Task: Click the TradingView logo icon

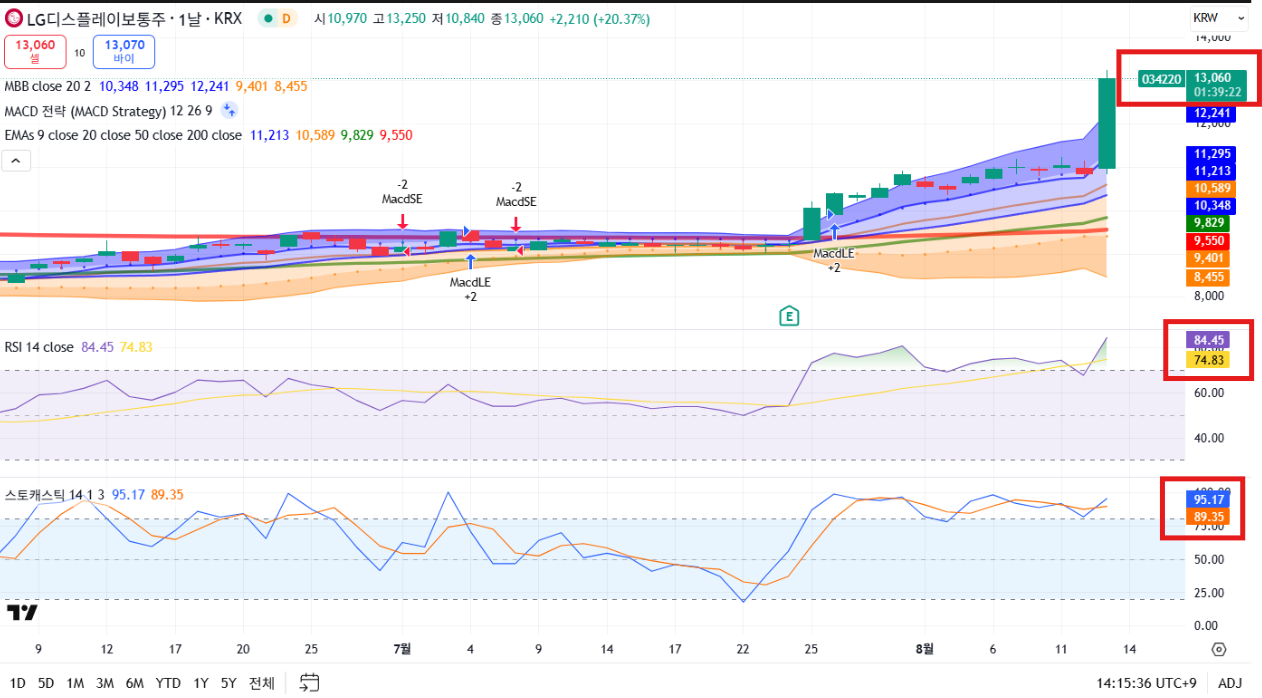Action: (x=22, y=612)
